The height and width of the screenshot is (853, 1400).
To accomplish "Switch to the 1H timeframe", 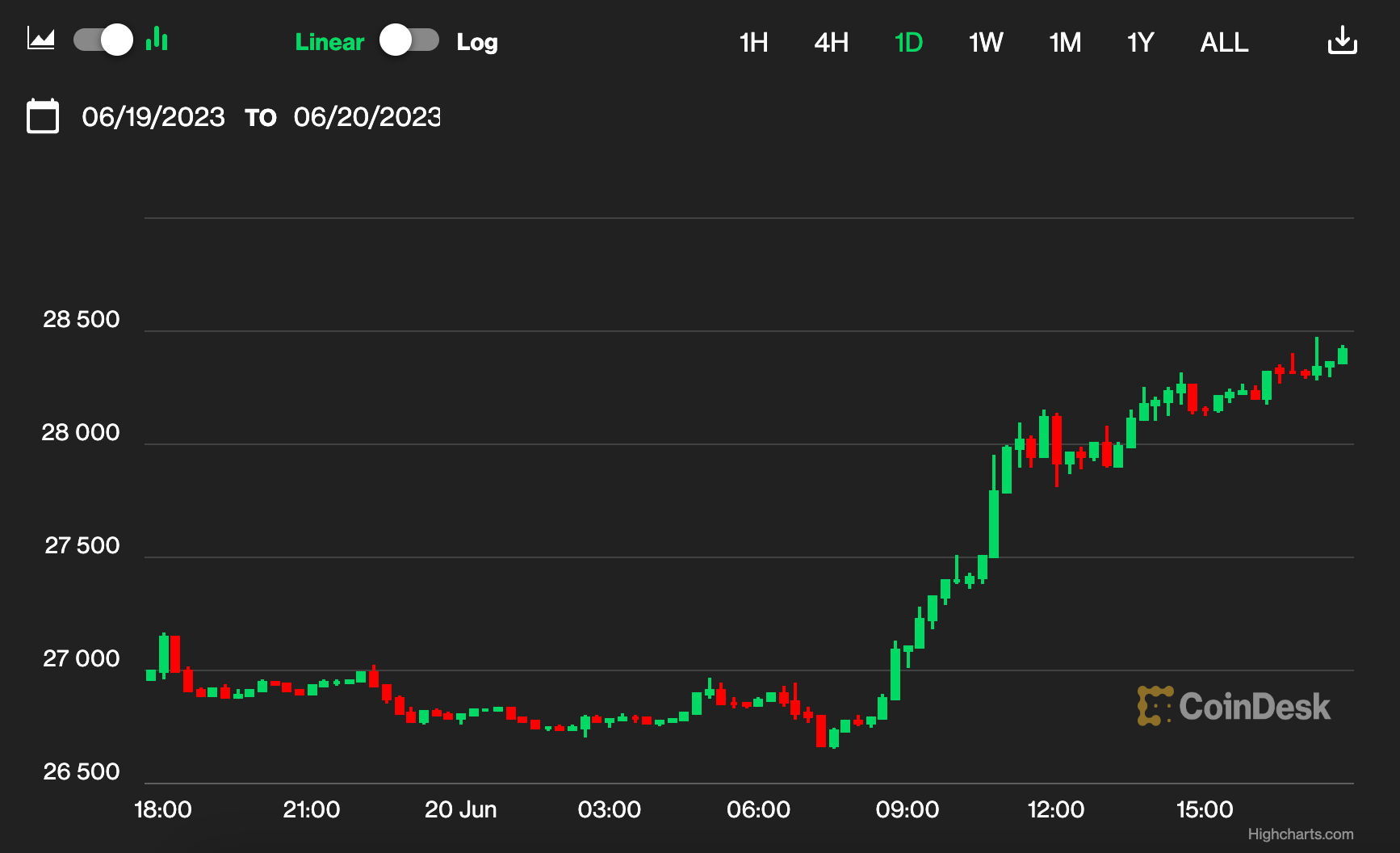I will coord(754,42).
